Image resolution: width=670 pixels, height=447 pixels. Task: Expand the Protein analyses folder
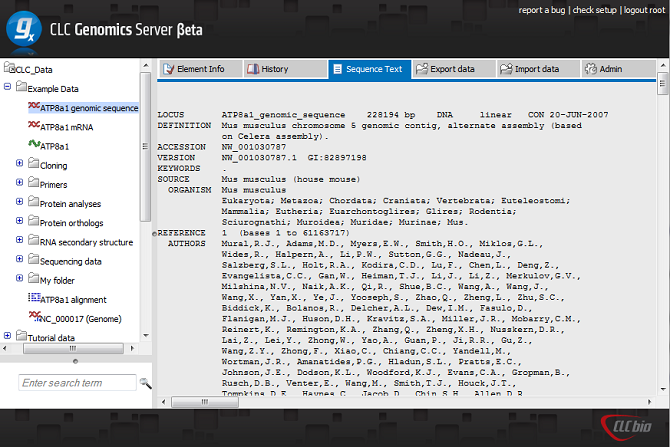(20, 203)
